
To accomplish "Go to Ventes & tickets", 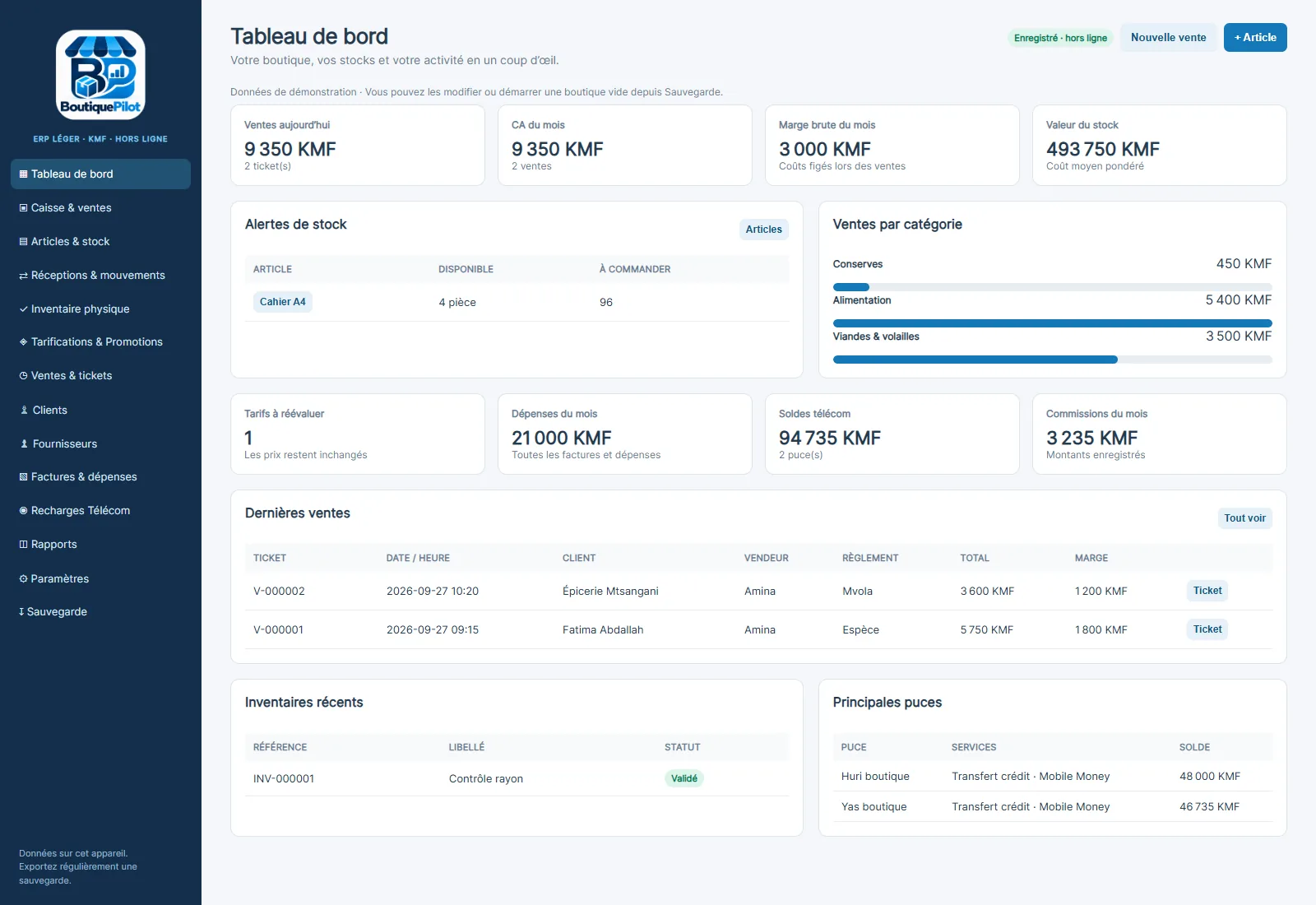I will [100, 375].
